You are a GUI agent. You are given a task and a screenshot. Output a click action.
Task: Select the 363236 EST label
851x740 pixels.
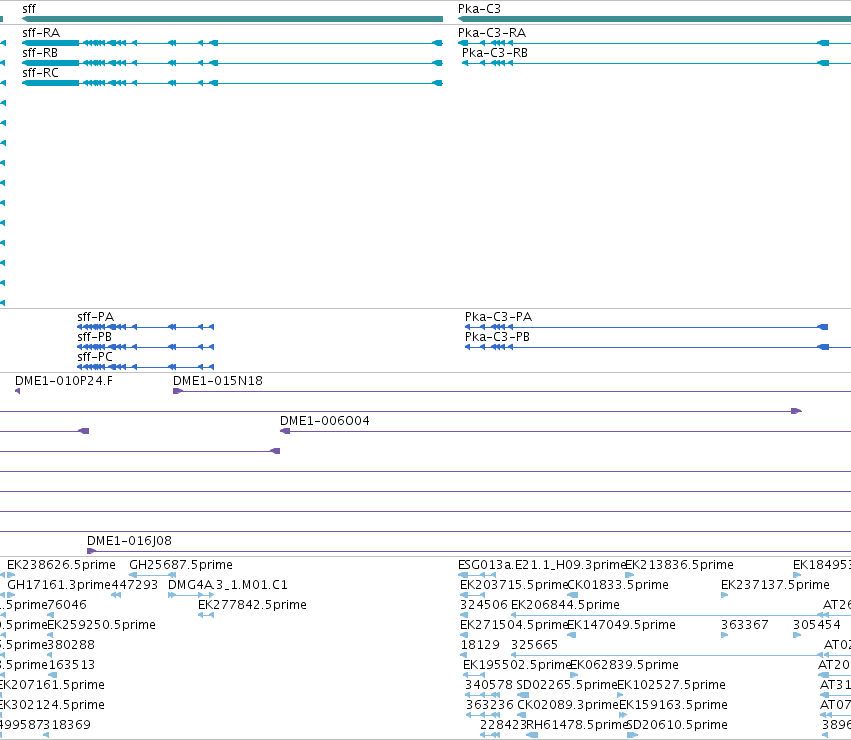click(490, 705)
